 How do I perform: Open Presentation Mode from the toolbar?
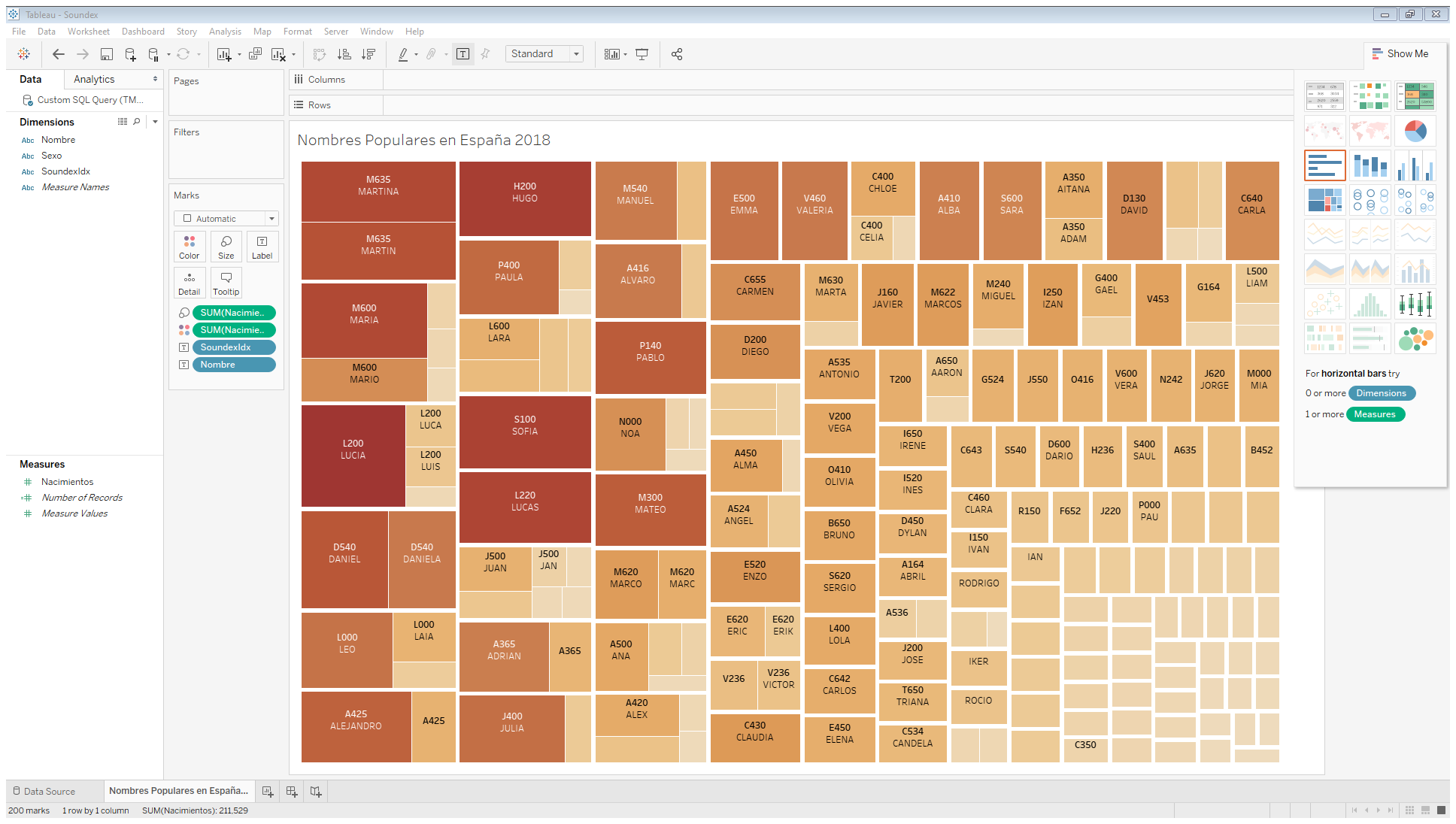point(642,54)
